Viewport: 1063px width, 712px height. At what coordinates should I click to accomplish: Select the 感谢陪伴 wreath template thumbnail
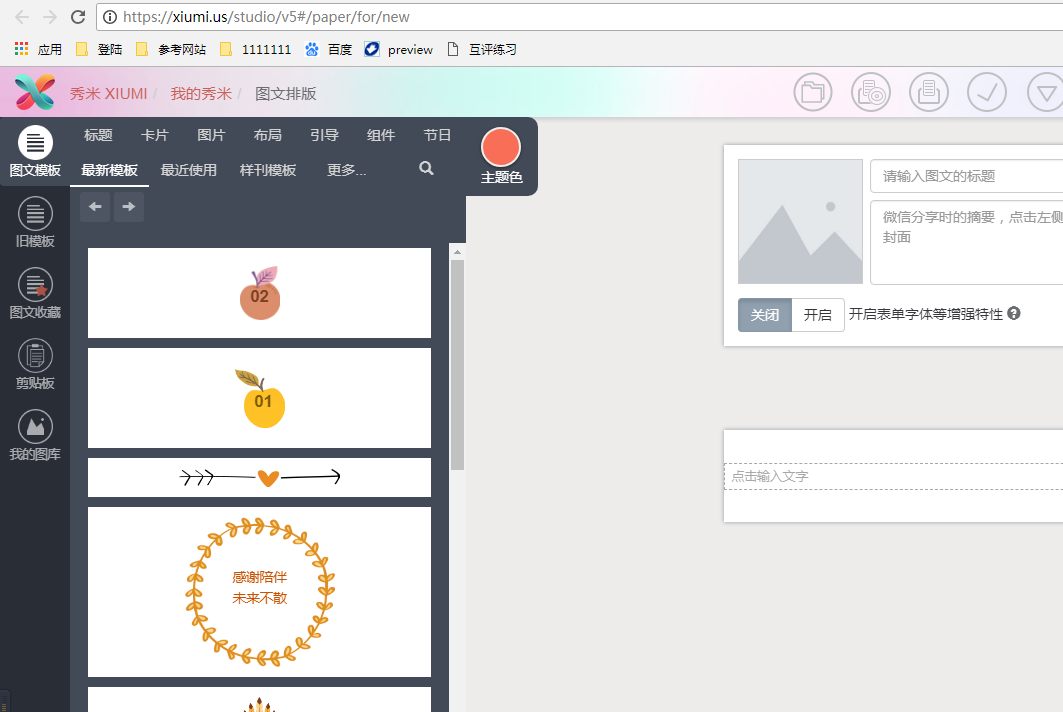pos(259,592)
